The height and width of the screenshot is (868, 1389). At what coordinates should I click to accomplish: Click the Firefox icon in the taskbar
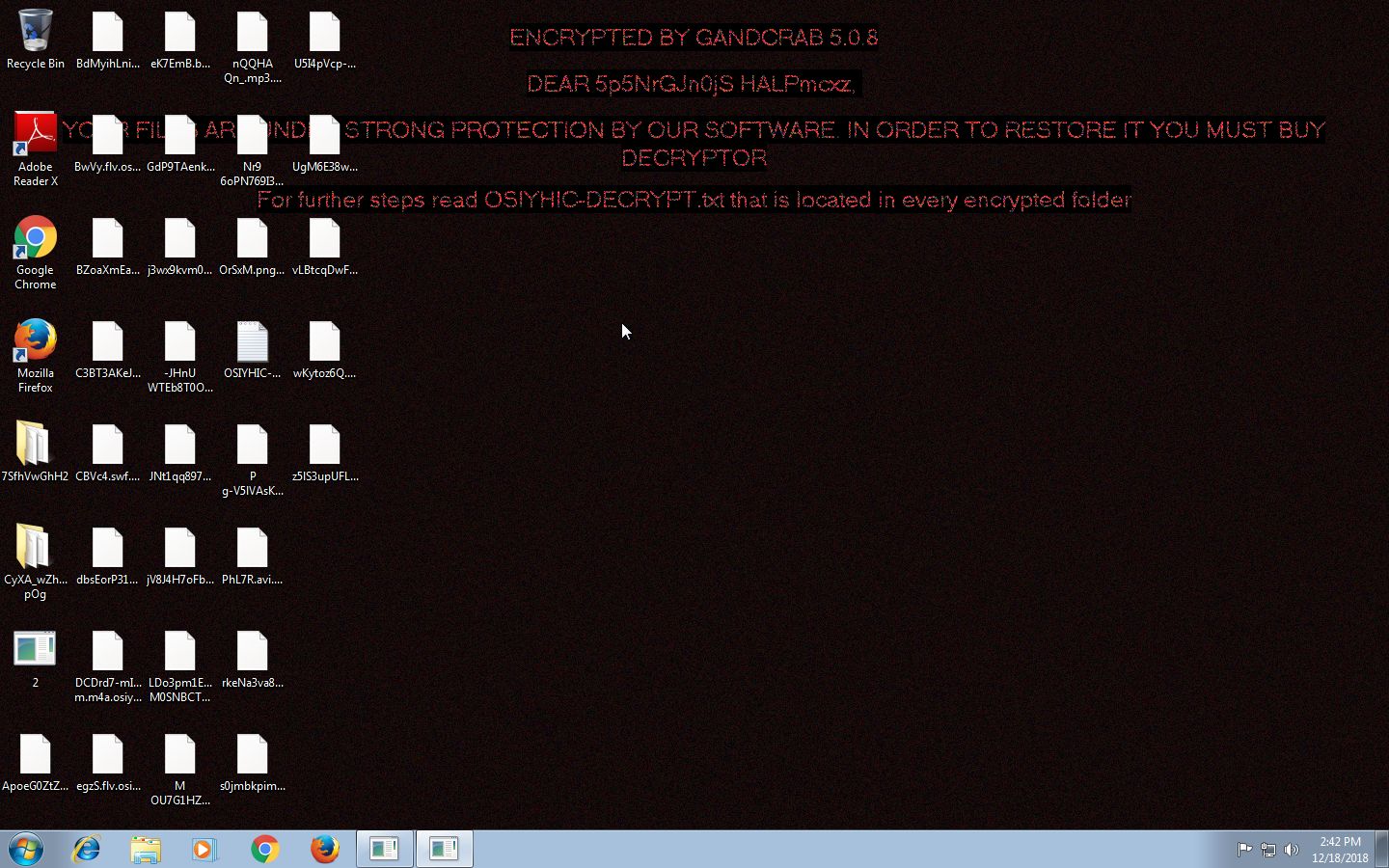(x=324, y=849)
